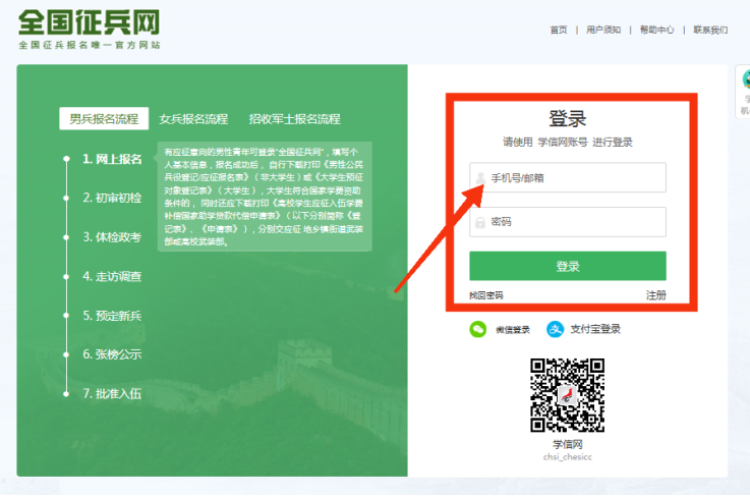Open the 注册 registration link
750x496 pixels.
655,295
